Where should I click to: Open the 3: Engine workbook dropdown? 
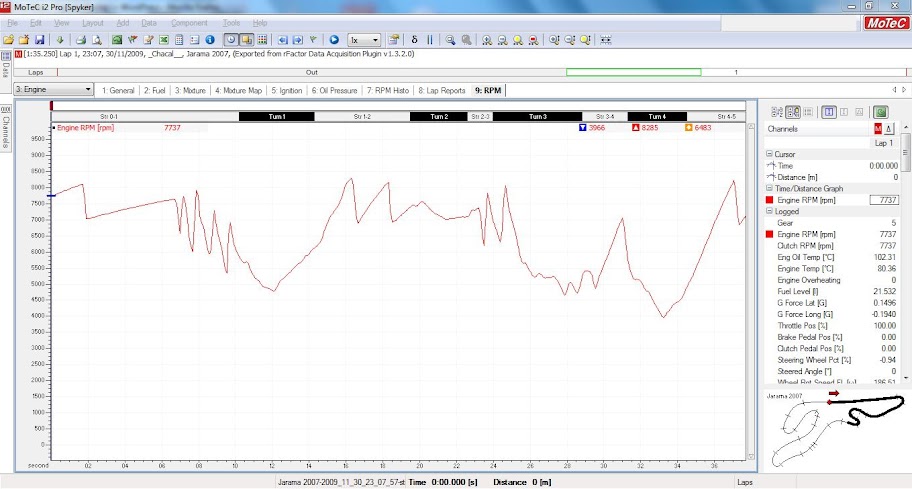pyautogui.click(x=53, y=90)
